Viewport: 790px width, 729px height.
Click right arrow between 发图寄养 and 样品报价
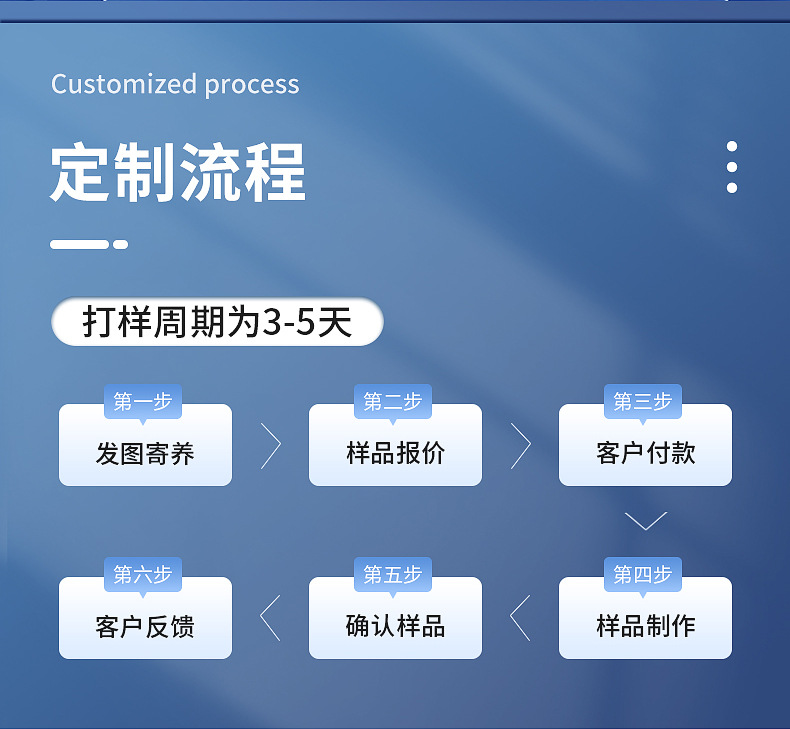coord(271,445)
